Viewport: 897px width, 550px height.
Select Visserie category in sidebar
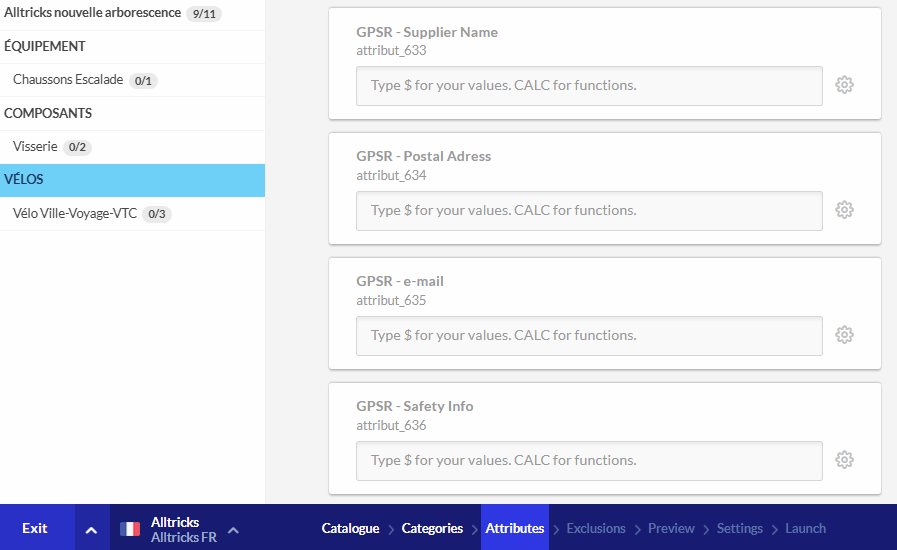tap(35, 147)
